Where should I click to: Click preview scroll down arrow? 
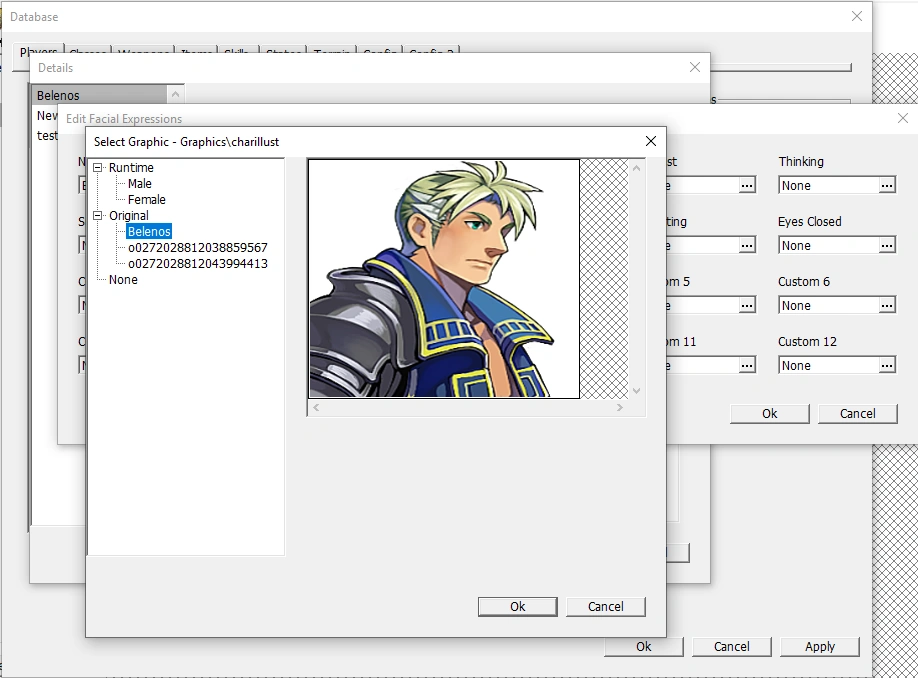click(636, 391)
